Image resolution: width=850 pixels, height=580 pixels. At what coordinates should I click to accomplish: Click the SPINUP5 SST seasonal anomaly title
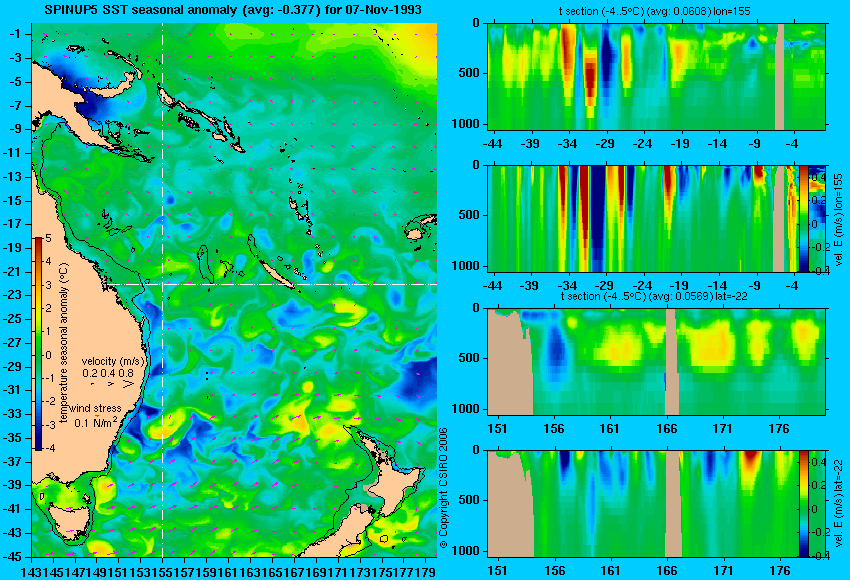point(233,10)
